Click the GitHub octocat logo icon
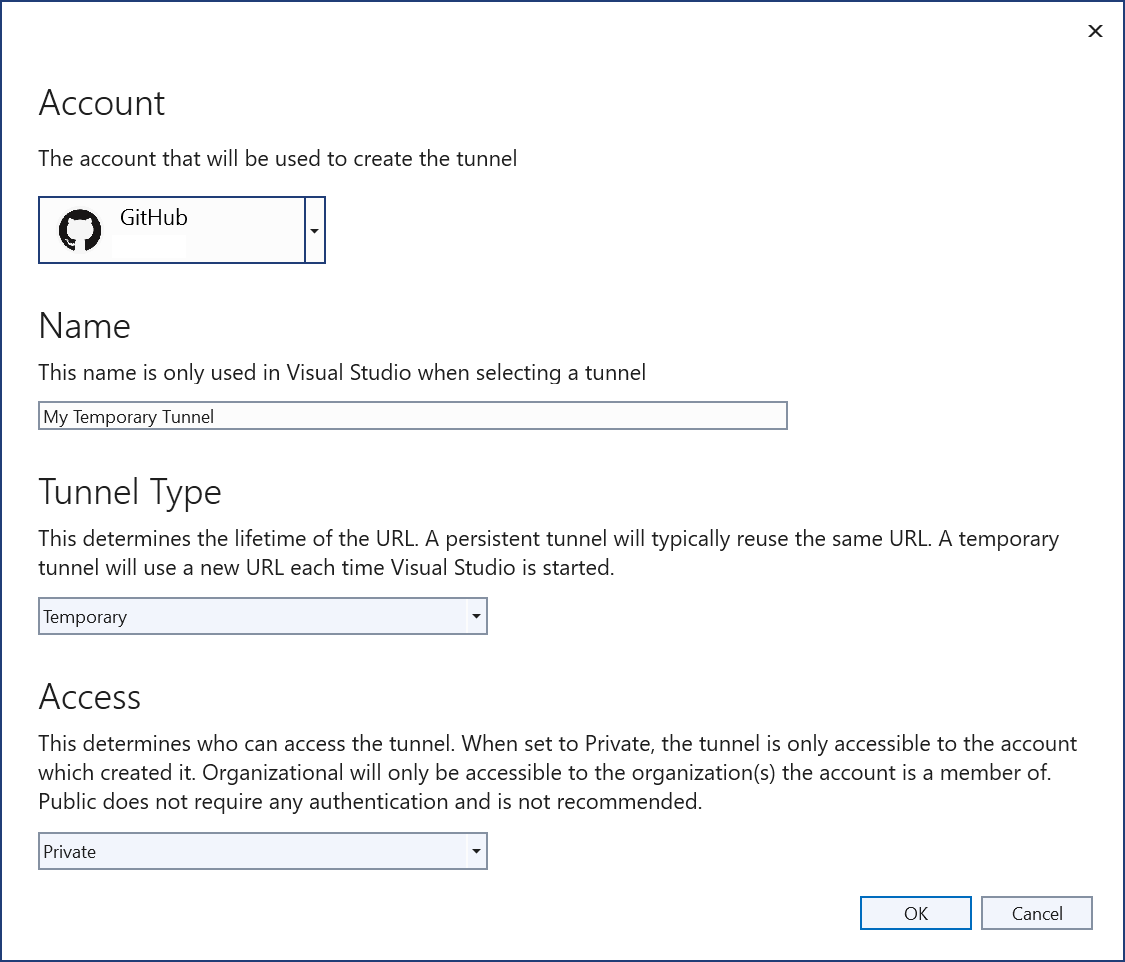The width and height of the screenshot is (1125, 962). [x=80, y=231]
